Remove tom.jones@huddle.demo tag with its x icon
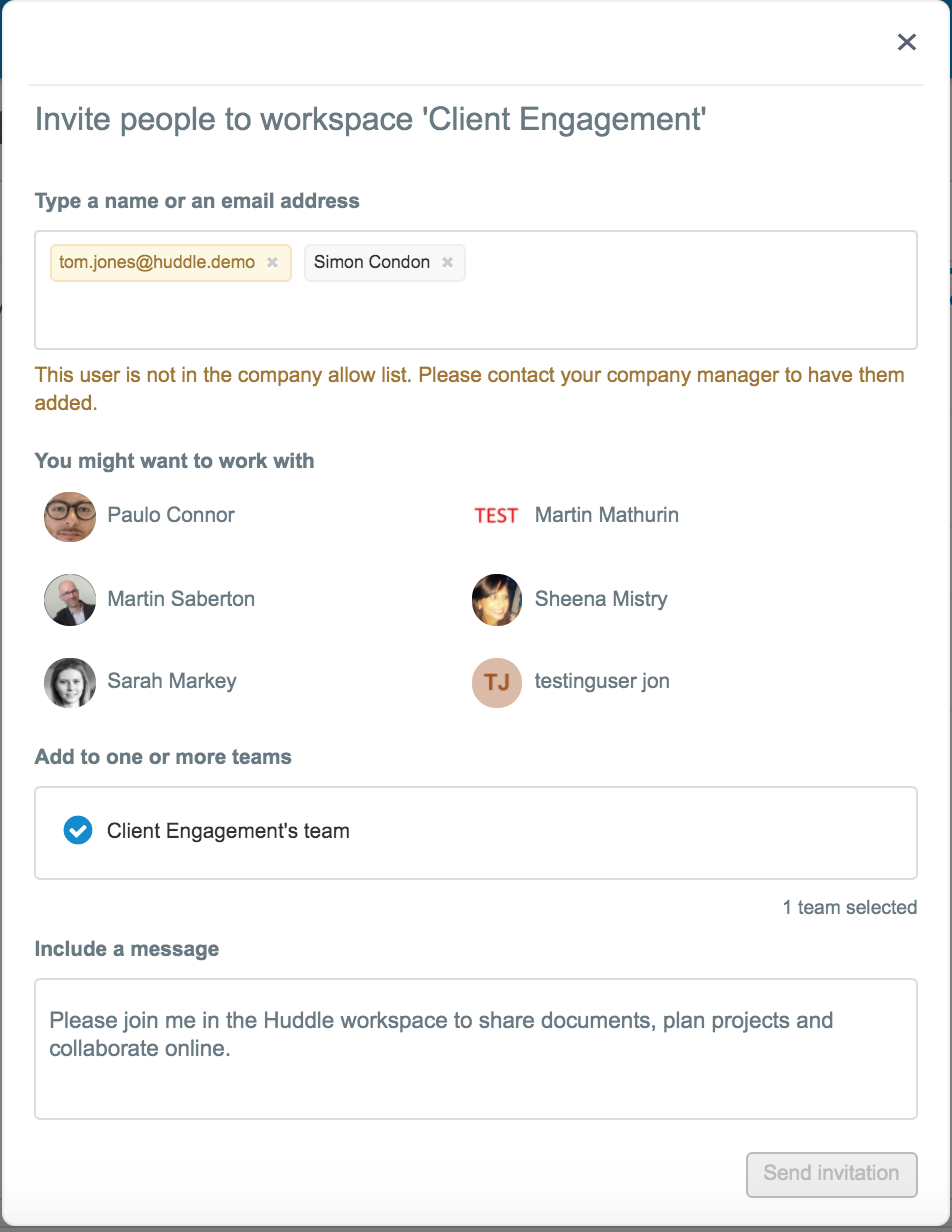 click(x=272, y=263)
